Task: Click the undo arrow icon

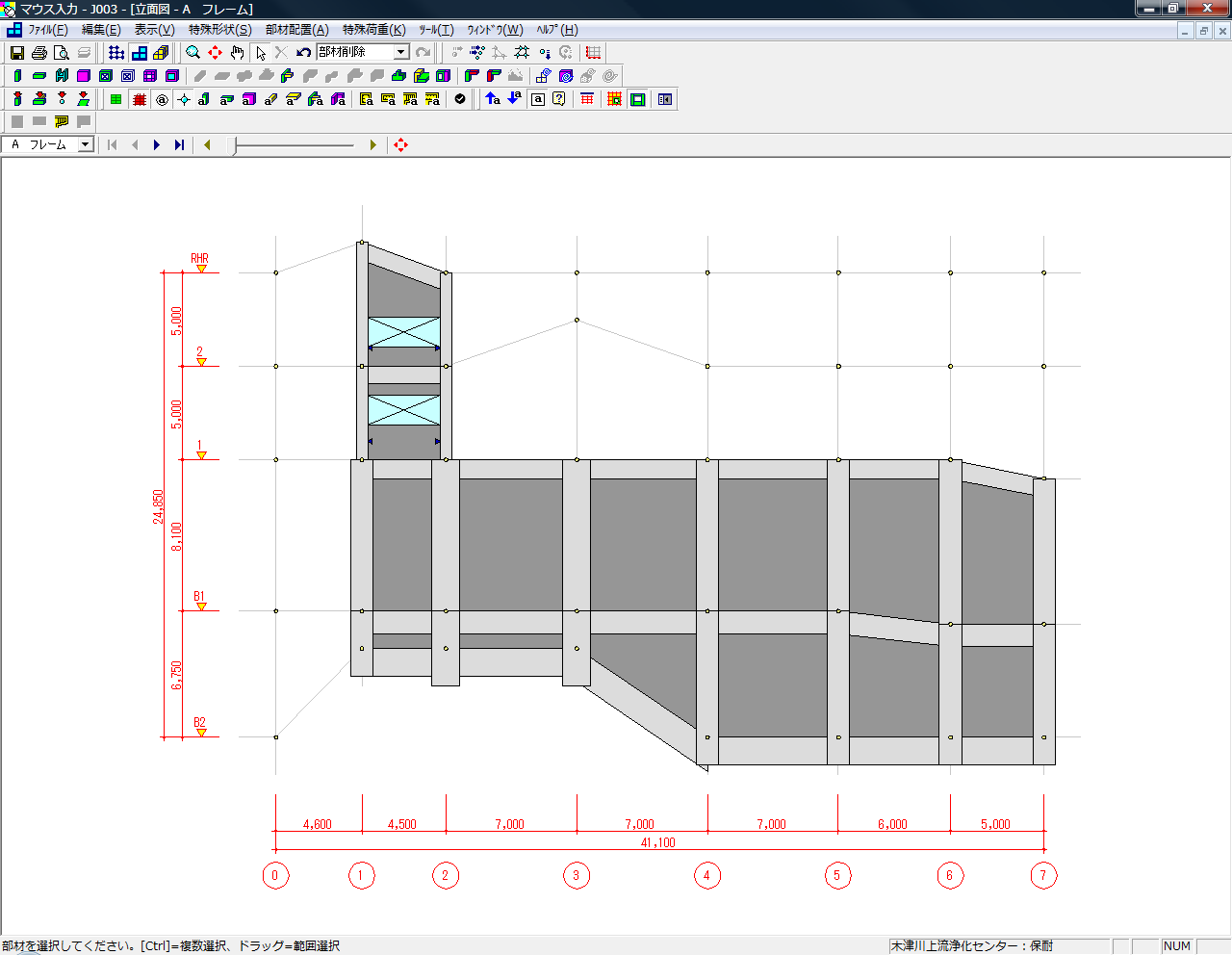Action: pyautogui.click(x=304, y=53)
